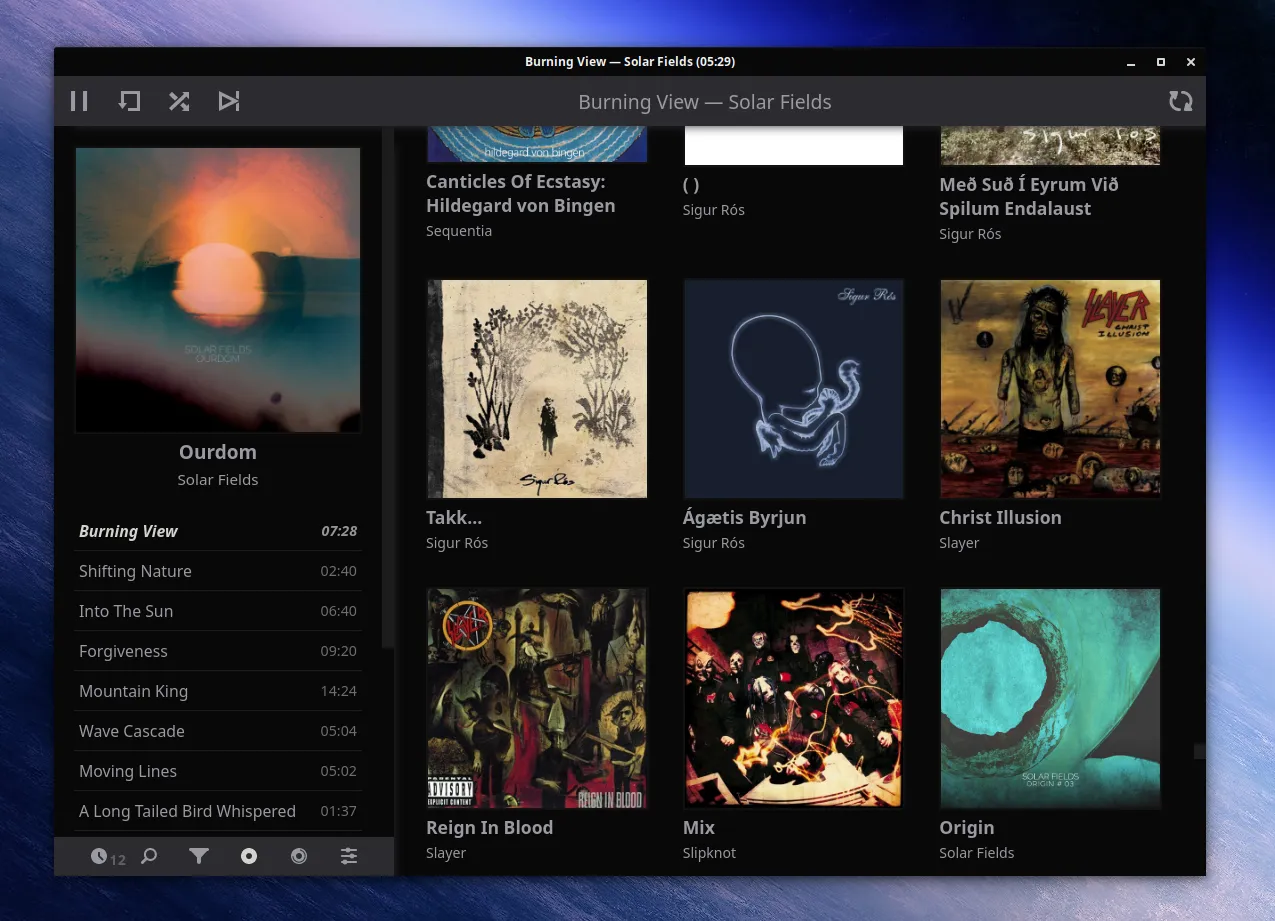Refresh the music collection

click(1181, 101)
